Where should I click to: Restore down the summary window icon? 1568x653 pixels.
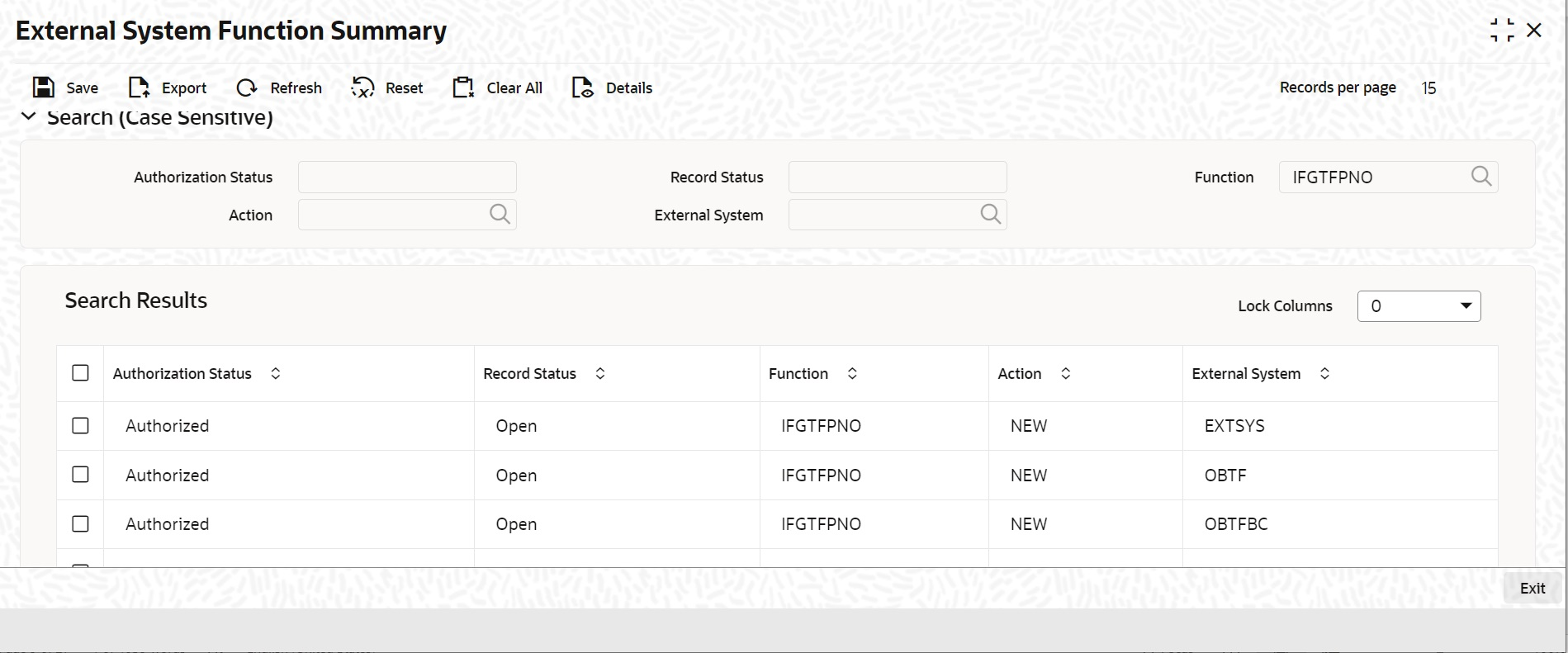point(1502,31)
